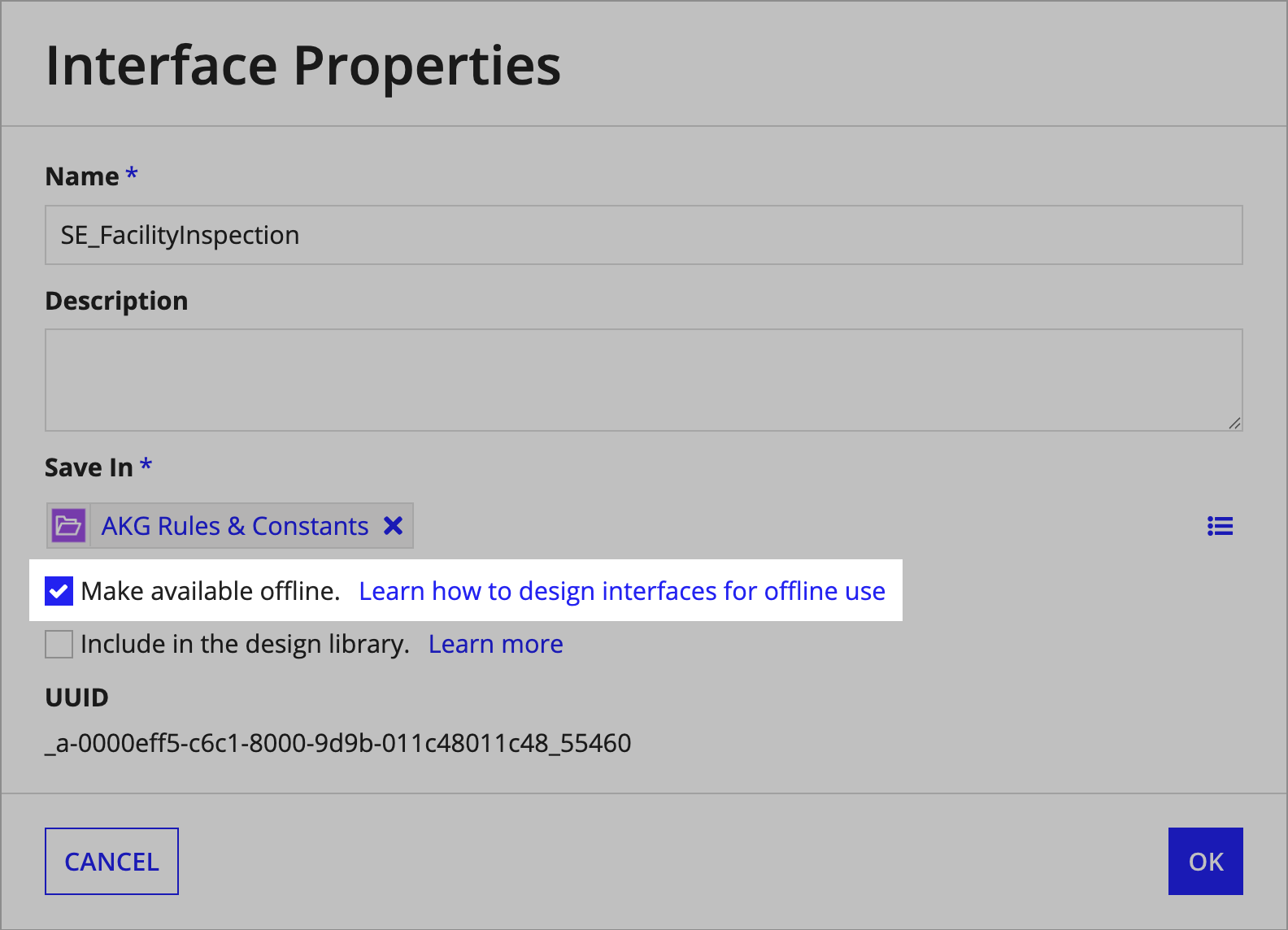Click the Include in the design library label
Viewport: 1288px width, 930px height.
[245, 644]
